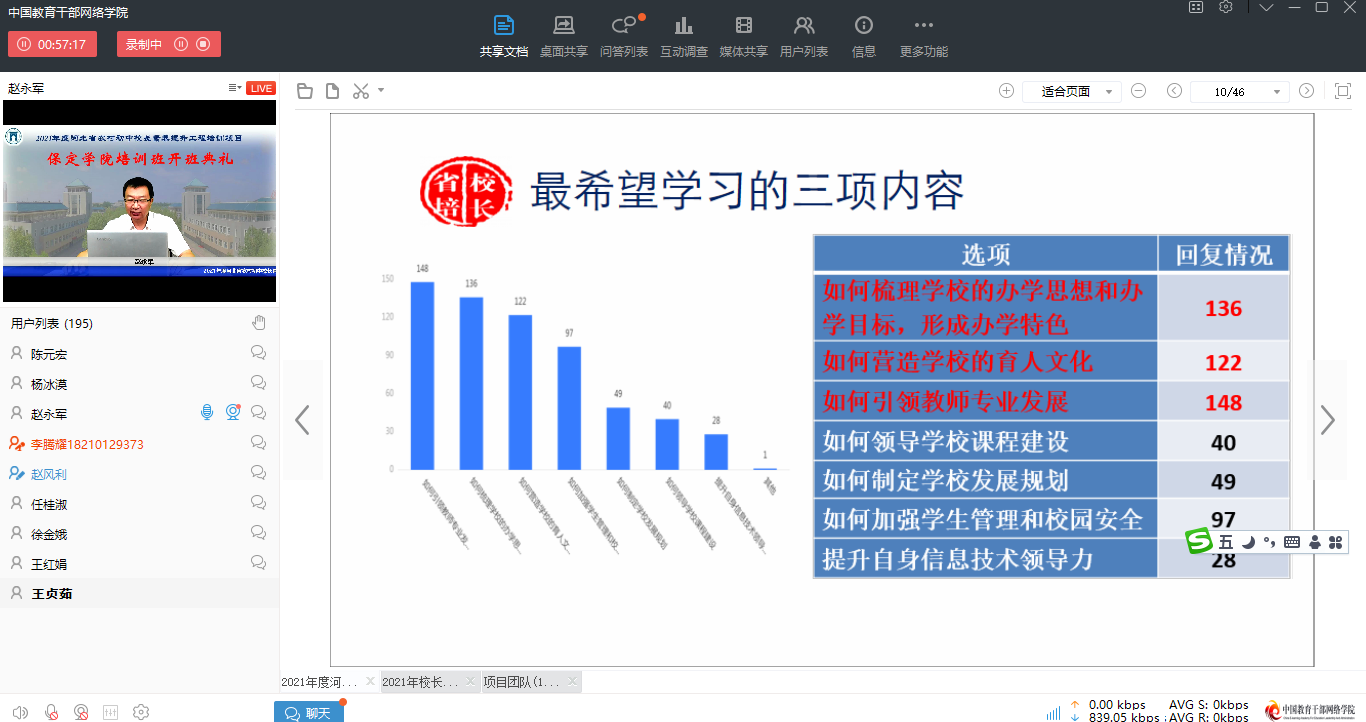Viewport: 1366px width, 722px height.
Task: Click the raise hand icon in user list
Action: [x=258, y=322]
